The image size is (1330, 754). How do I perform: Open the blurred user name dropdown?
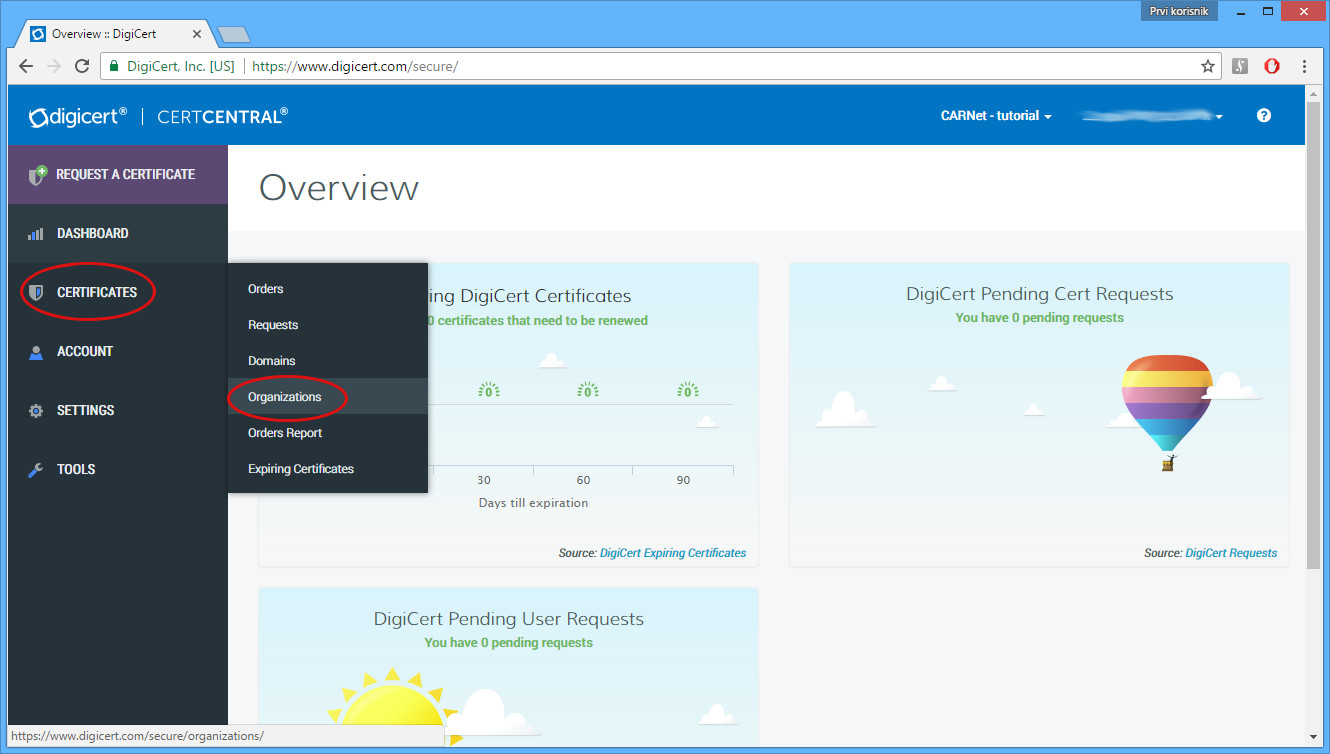tap(1152, 116)
